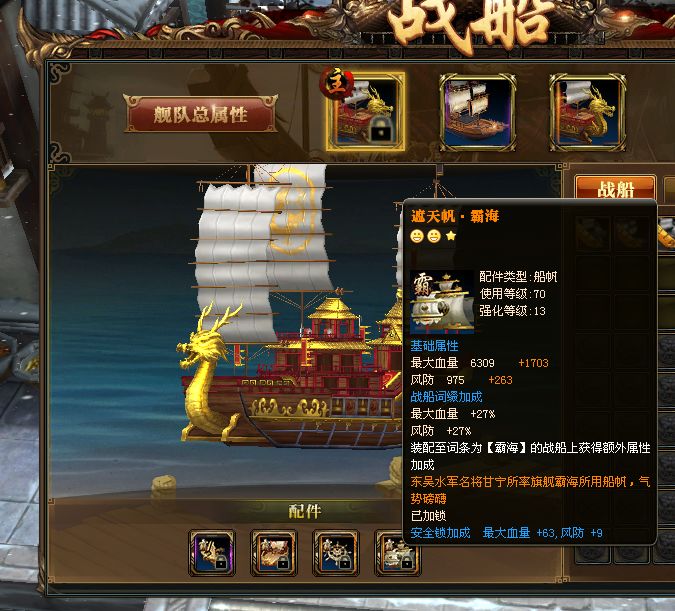Click the sail accessory slot under 配件
Screen dimensions: 675x611
[394, 553]
